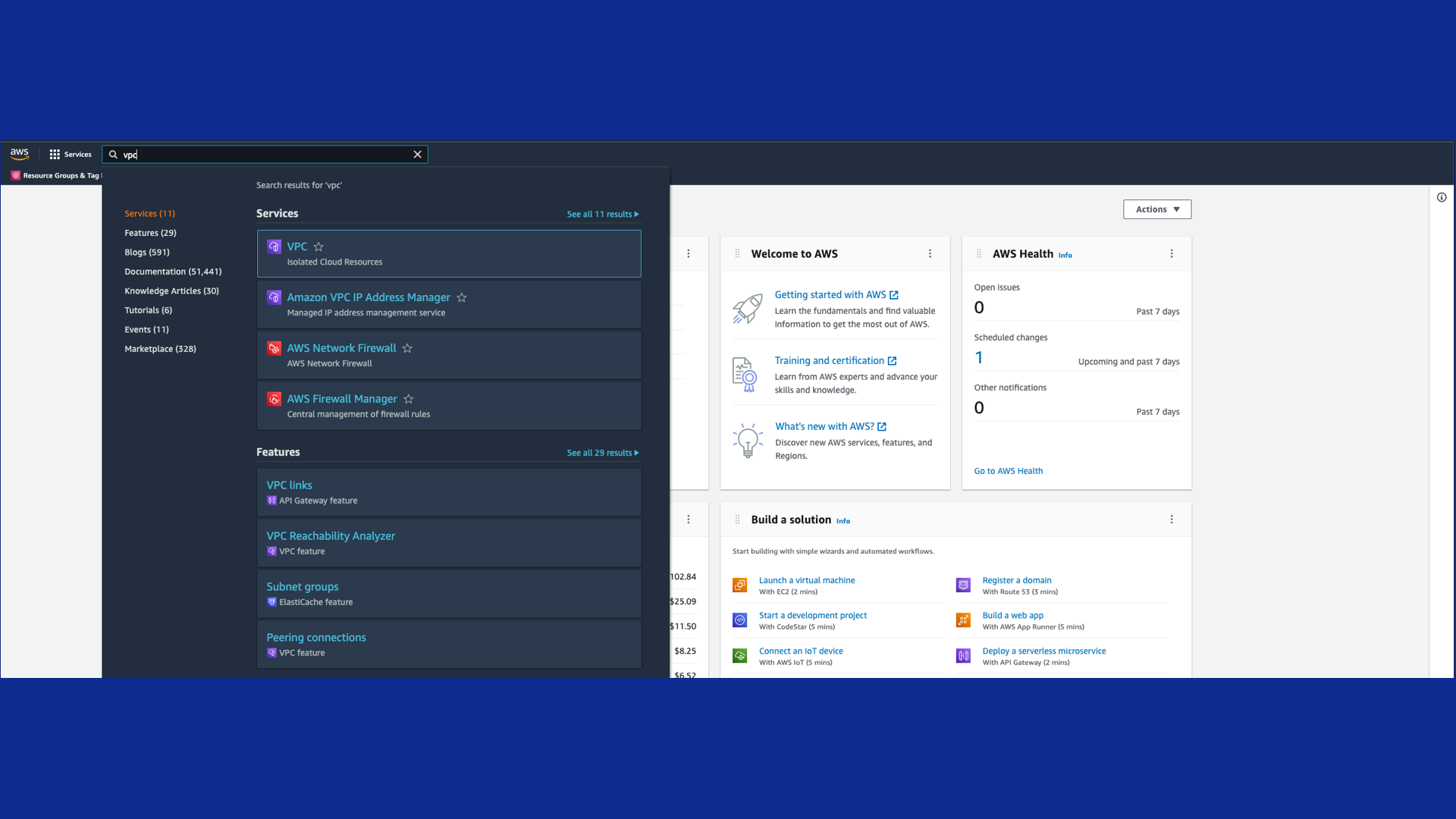
Task: Click the Getting started rocket icon
Action: [x=747, y=309]
